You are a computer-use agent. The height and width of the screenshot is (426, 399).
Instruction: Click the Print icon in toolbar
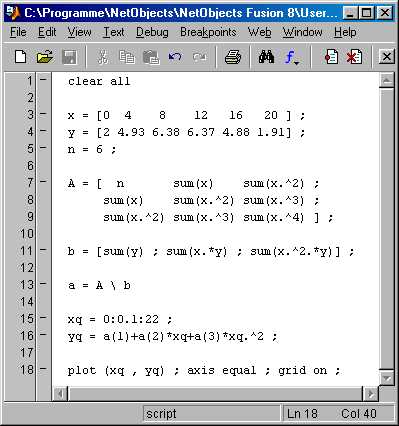coord(233,57)
